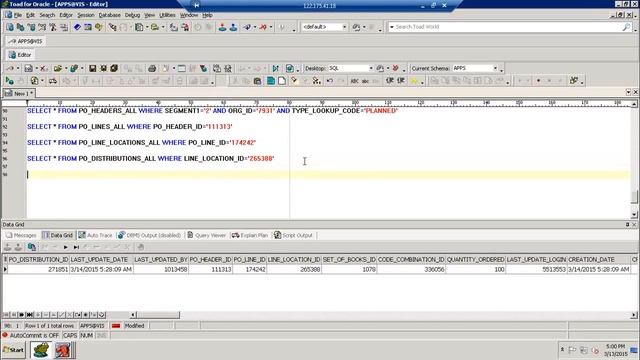
Task: Select the APPS@VIS connection tab
Action: pos(25,41)
